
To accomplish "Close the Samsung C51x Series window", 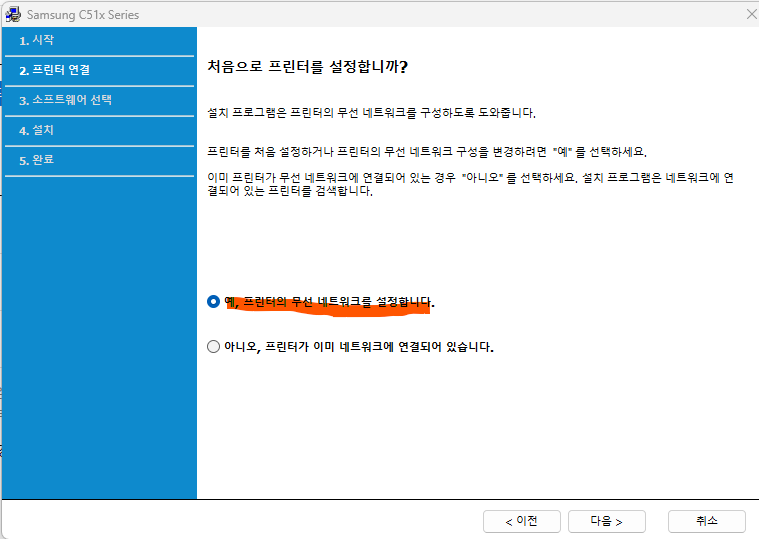I will [751, 15].
